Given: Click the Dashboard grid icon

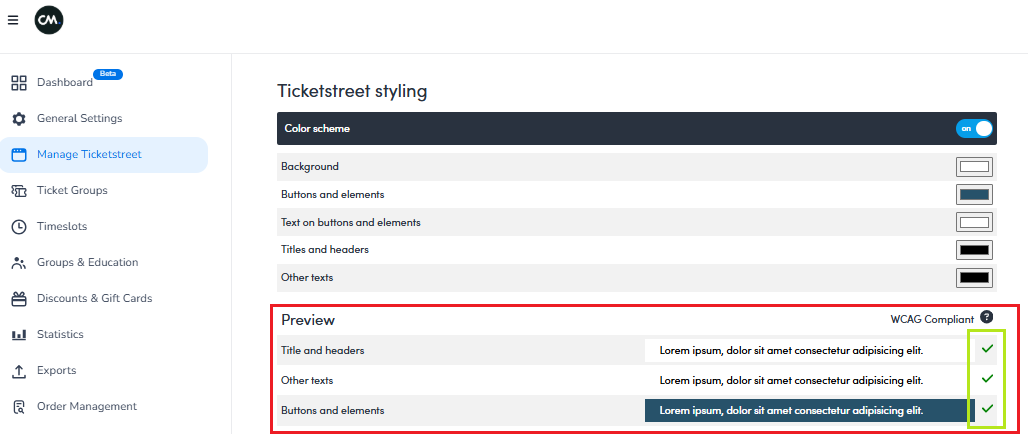Looking at the screenshot, I should tap(18, 82).
